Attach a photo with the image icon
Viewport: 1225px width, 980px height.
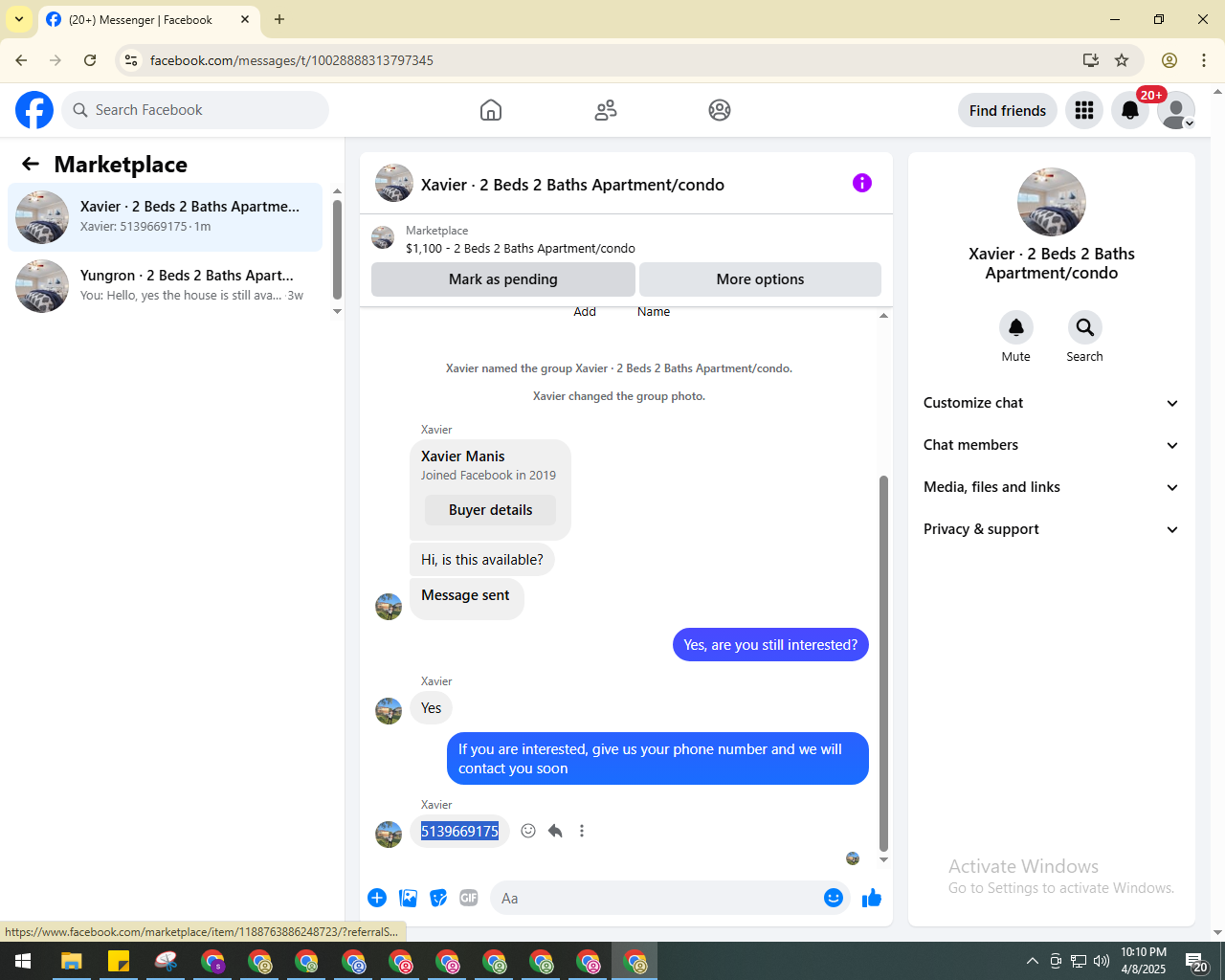[x=409, y=898]
